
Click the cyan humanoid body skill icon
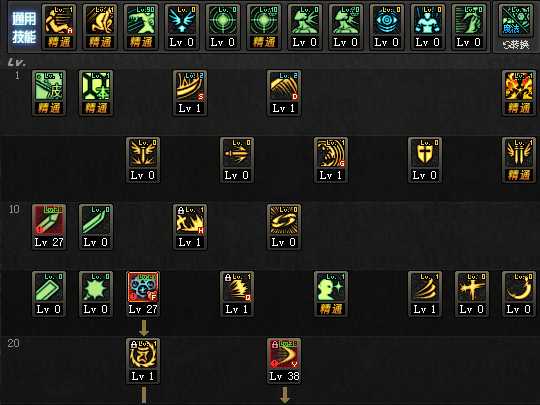[427, 27]
